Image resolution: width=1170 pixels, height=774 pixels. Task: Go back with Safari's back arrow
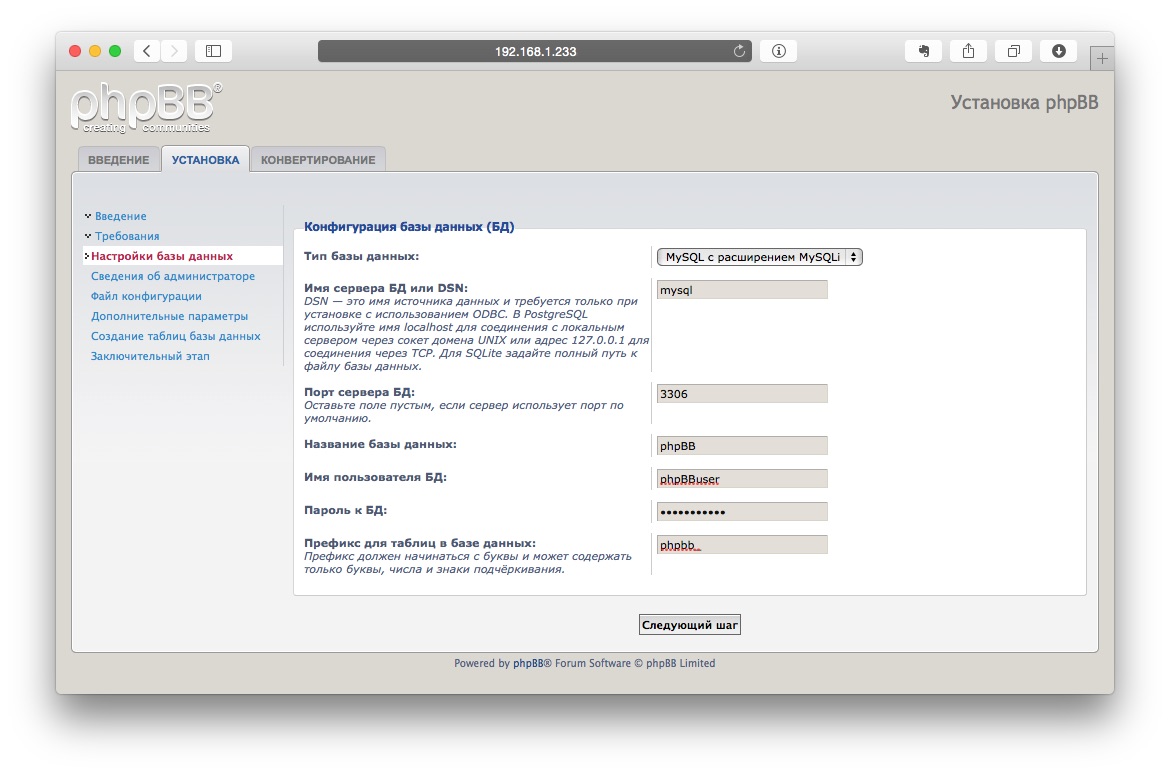point(147,51)
